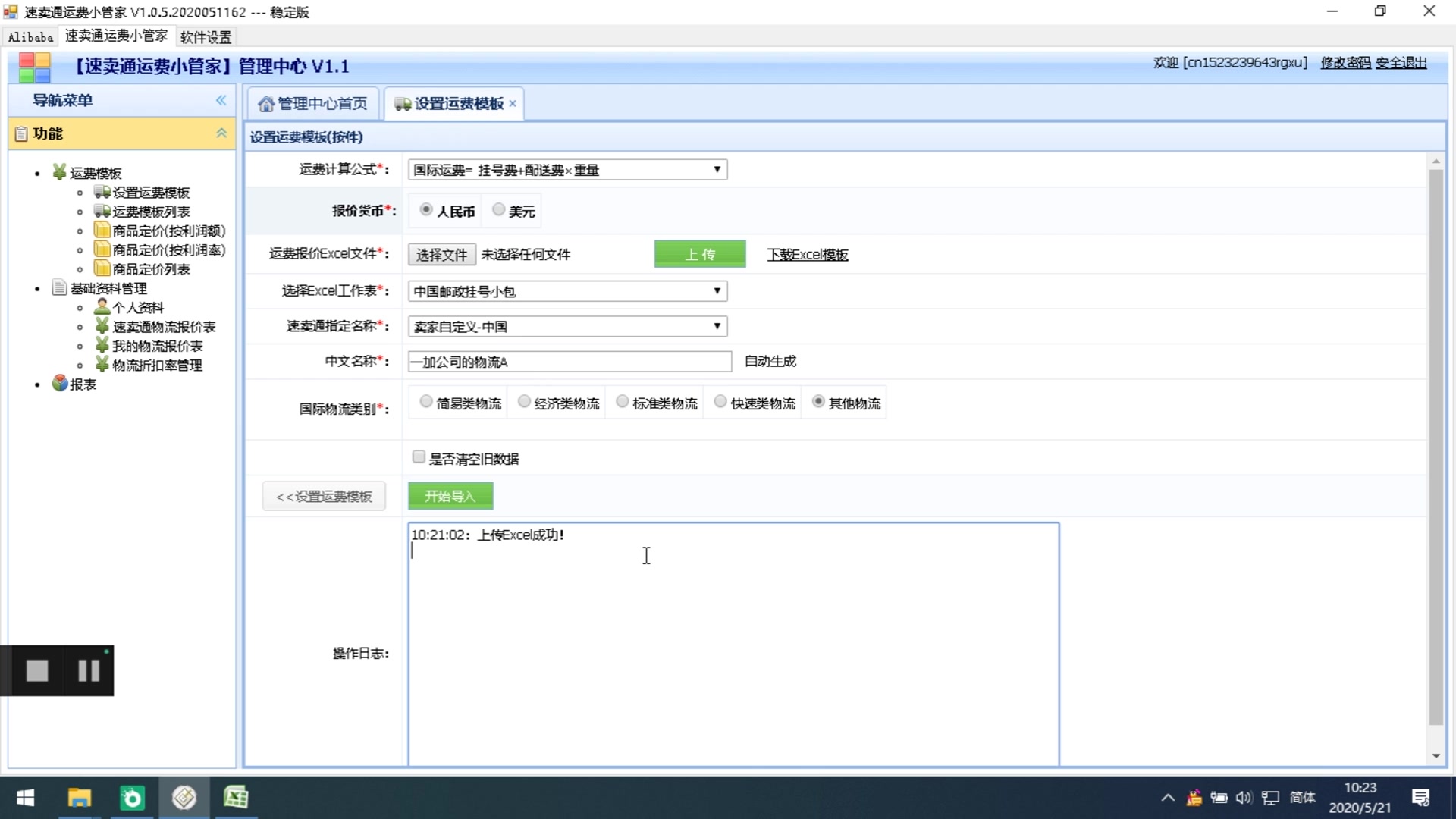Image resolution: width=1456 pixels, height=819 pixels.
Task: Click the truck icon beside 设置运费模板 in sidebar
Action: click(102, 192)
